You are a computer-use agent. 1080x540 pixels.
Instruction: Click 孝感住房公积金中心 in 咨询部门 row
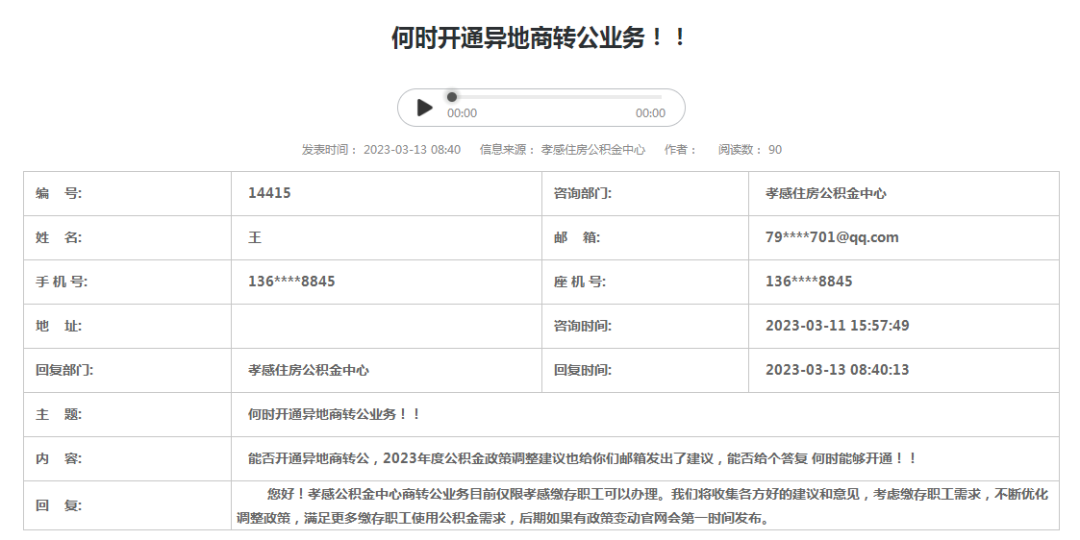[x=825, y=193]
